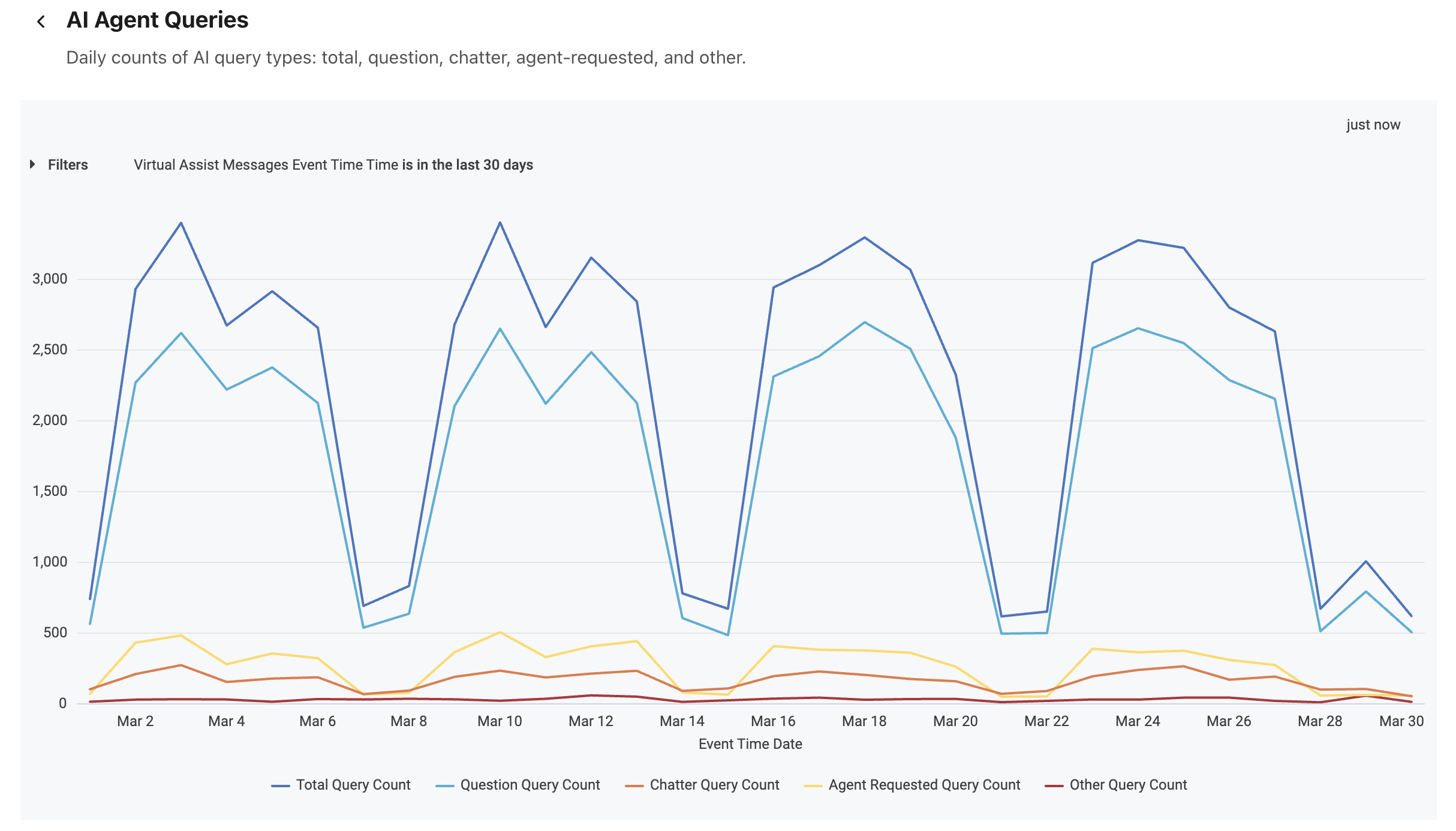Click the Filters label text
This screenshot has width=1456, height=831.
tap(68, 164)
